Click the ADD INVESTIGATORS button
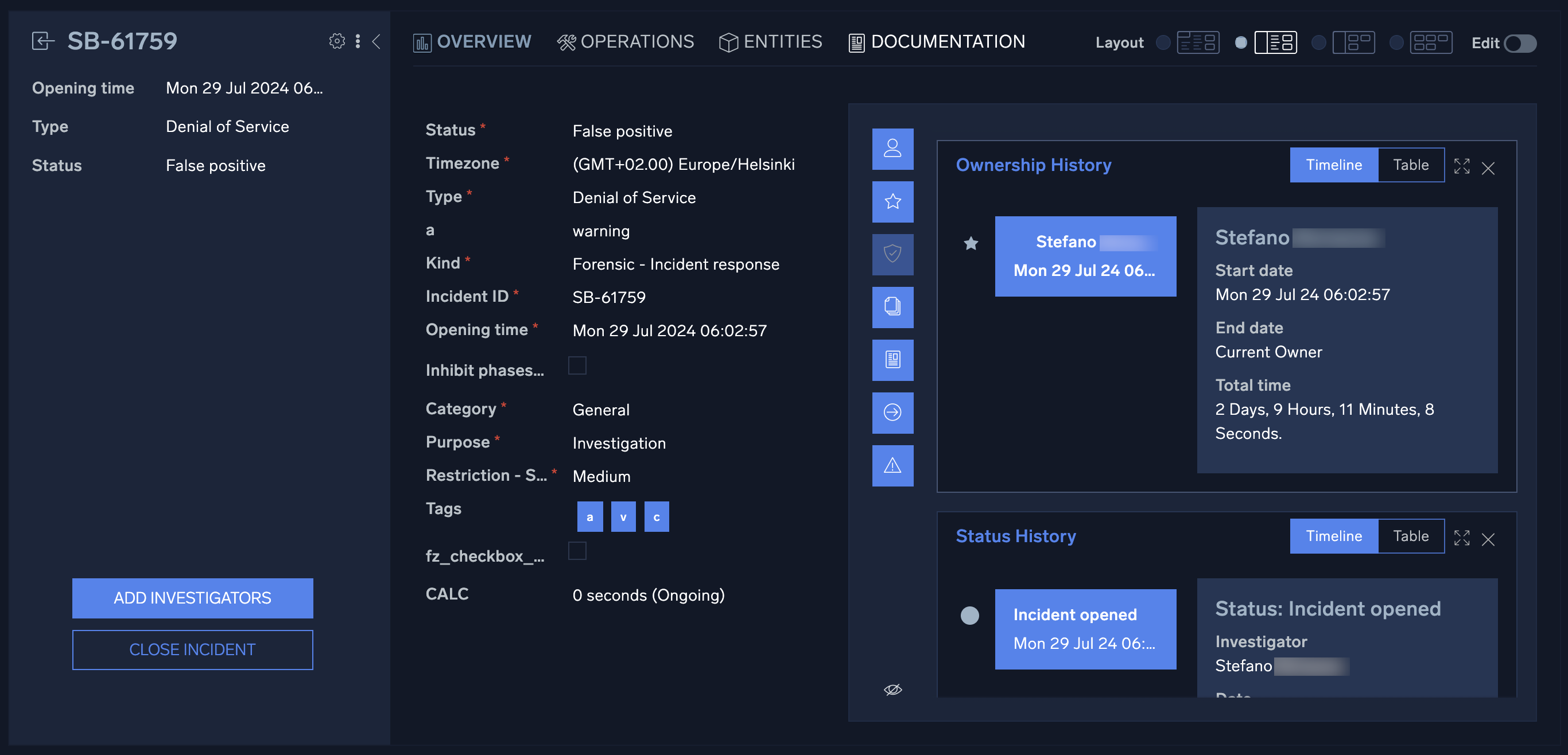 coord(192,598)
